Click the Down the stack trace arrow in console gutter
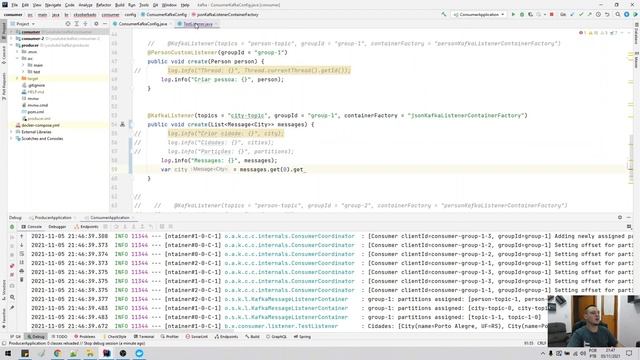 tap(22, 245)
